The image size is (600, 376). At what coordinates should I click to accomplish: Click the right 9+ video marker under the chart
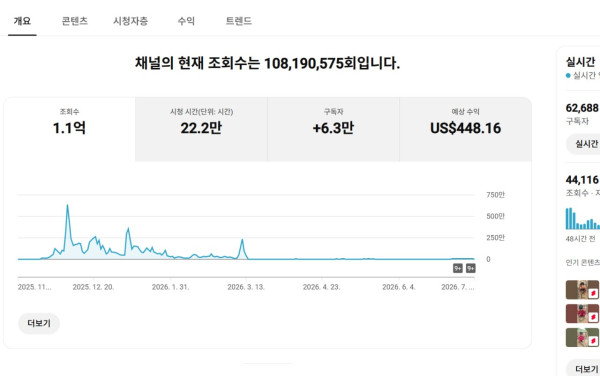point(471,269)
